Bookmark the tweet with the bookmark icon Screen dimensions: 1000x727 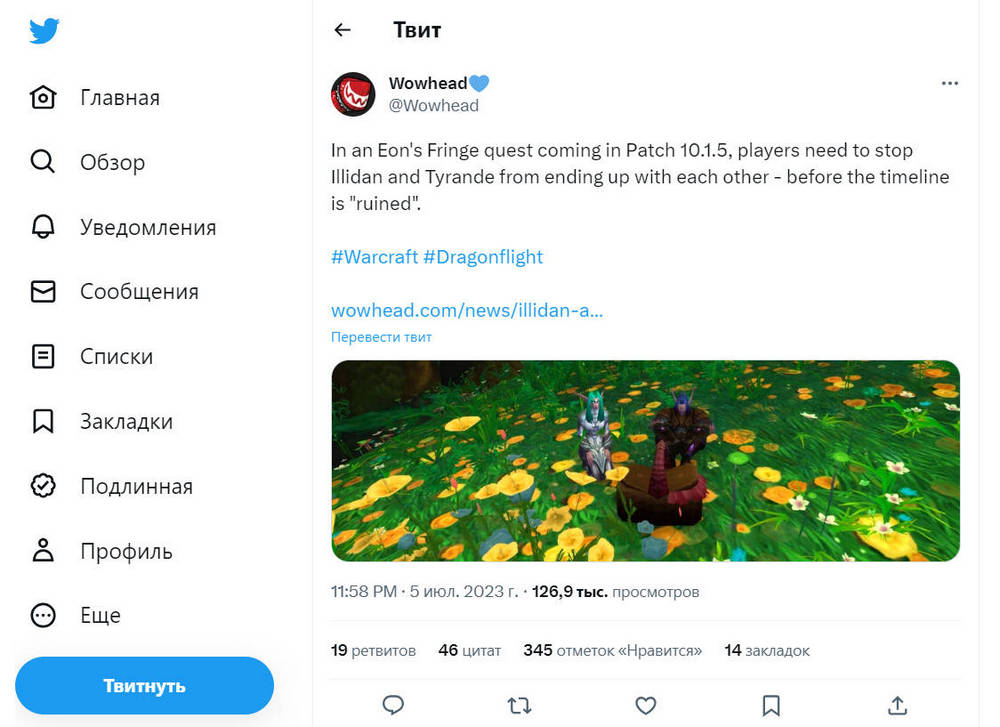tap(771, 705)
